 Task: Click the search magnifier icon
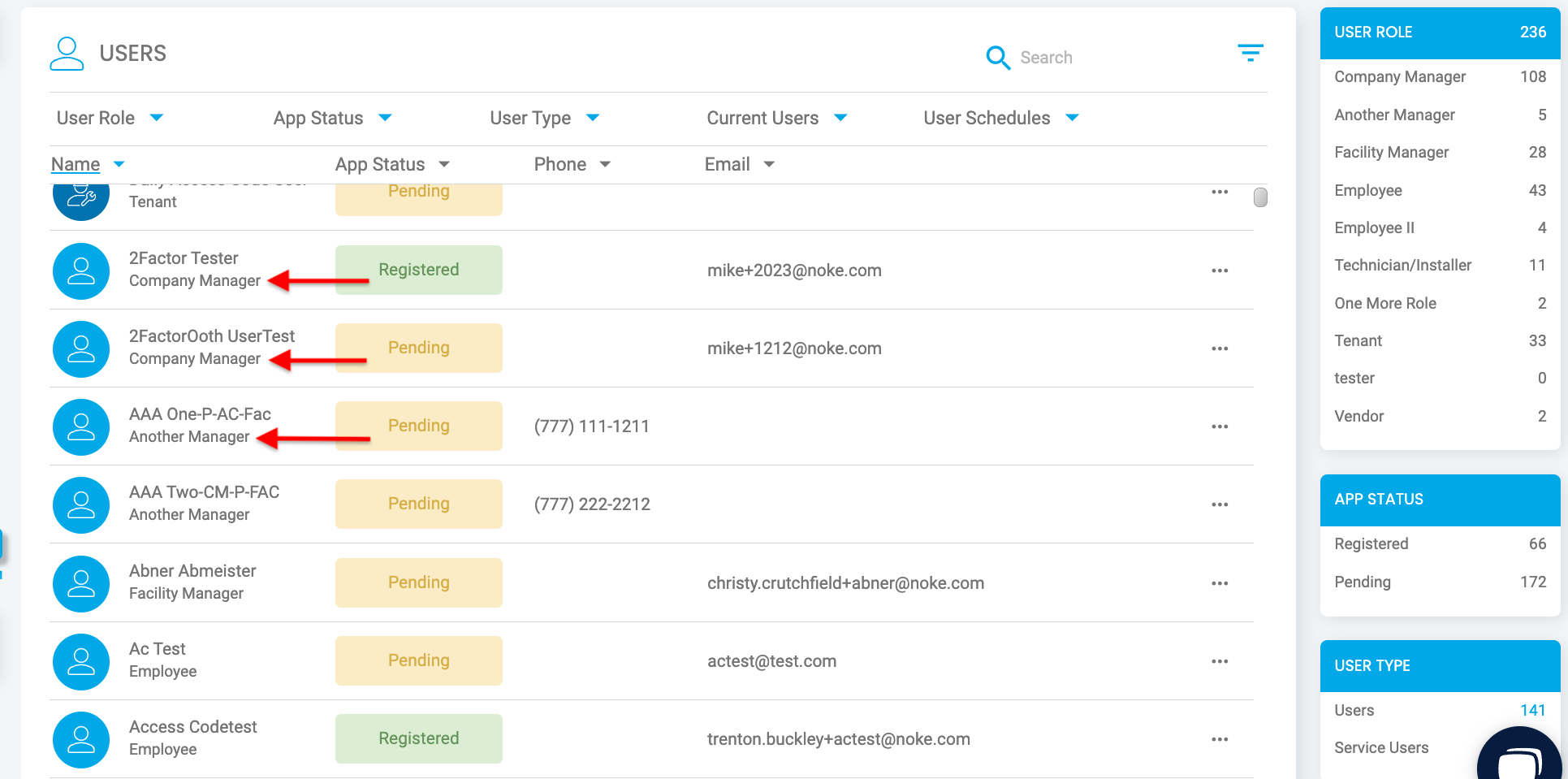point(998,58)
